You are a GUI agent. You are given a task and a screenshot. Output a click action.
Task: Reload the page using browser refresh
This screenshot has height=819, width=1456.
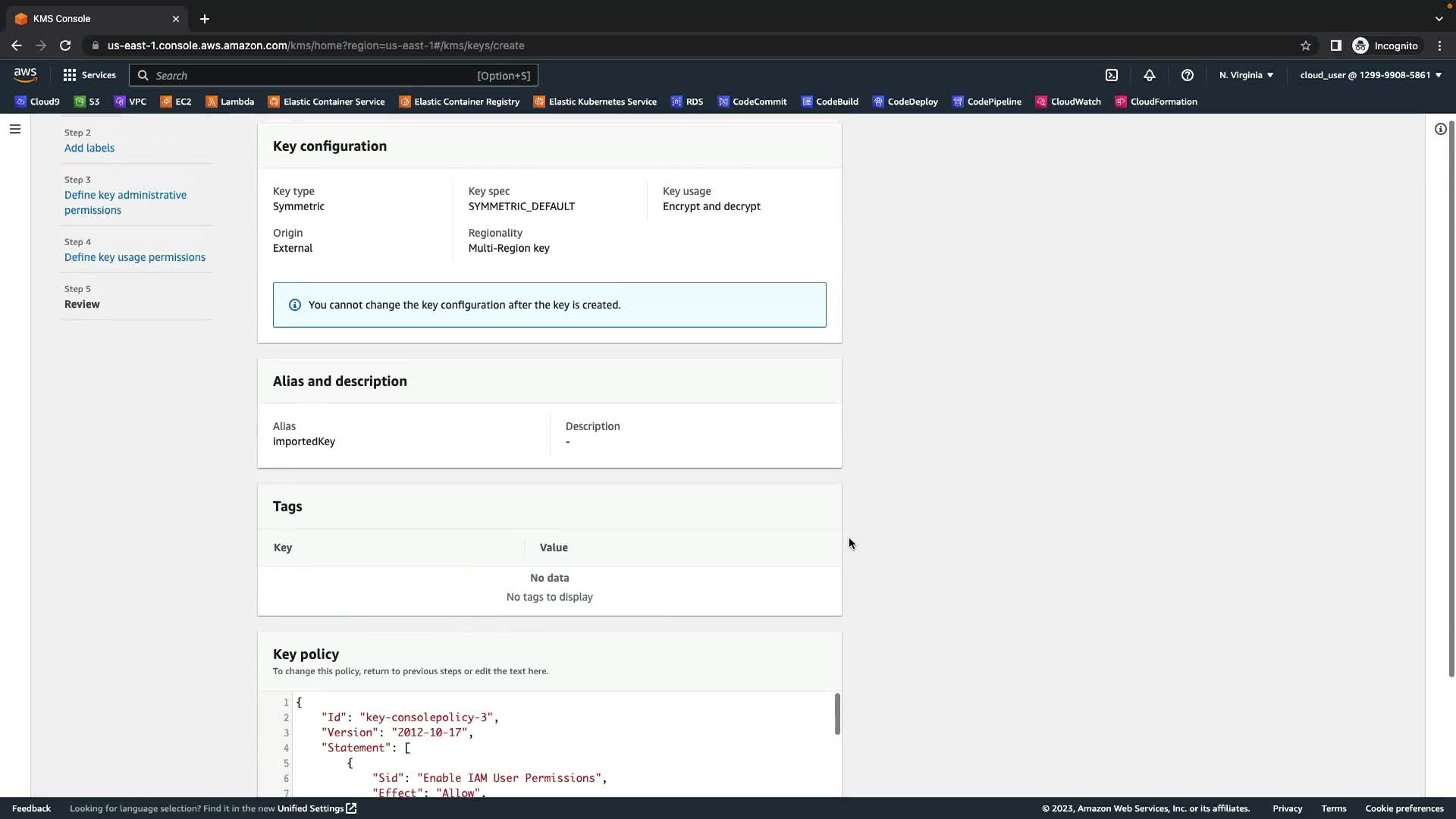pos(65,45)
